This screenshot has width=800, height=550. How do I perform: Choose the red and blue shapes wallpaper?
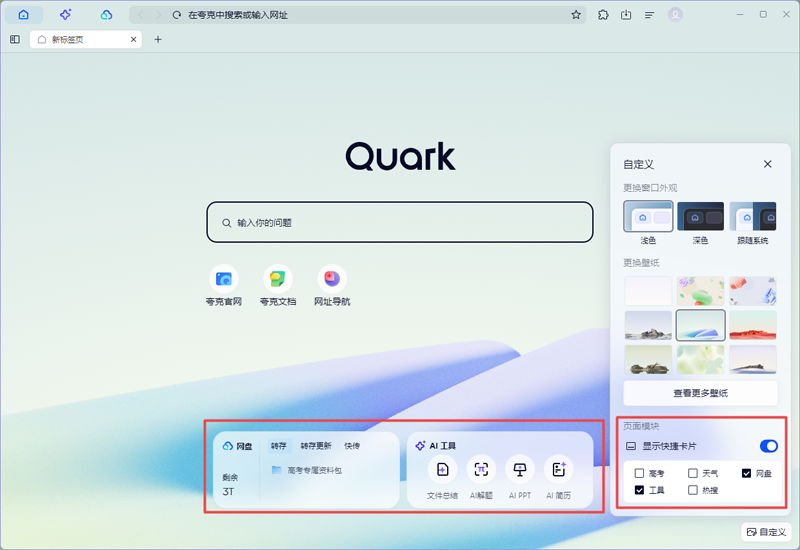coord(753,291)
